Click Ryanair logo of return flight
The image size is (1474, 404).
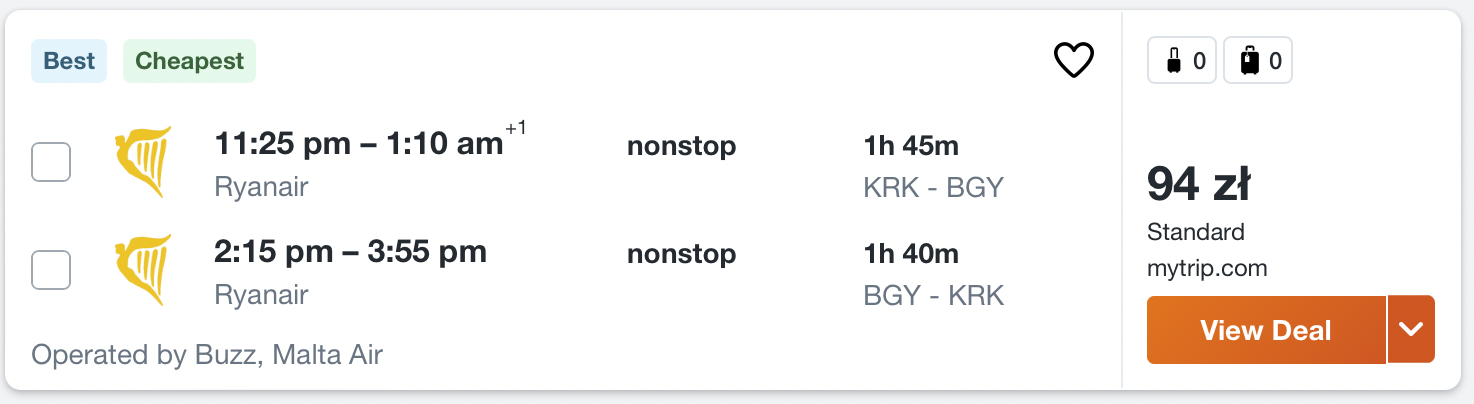tap(144, 269)
